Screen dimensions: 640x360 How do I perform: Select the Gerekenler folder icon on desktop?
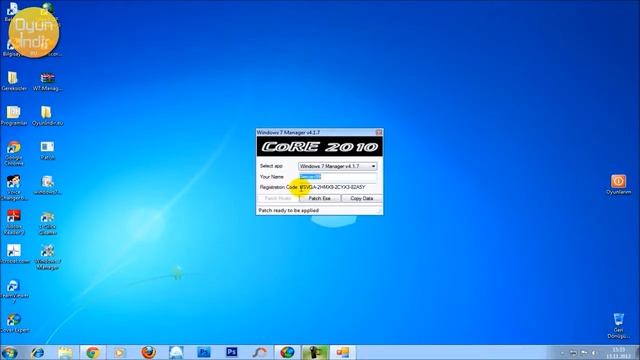pyautogui.click(x=13, y=81)
